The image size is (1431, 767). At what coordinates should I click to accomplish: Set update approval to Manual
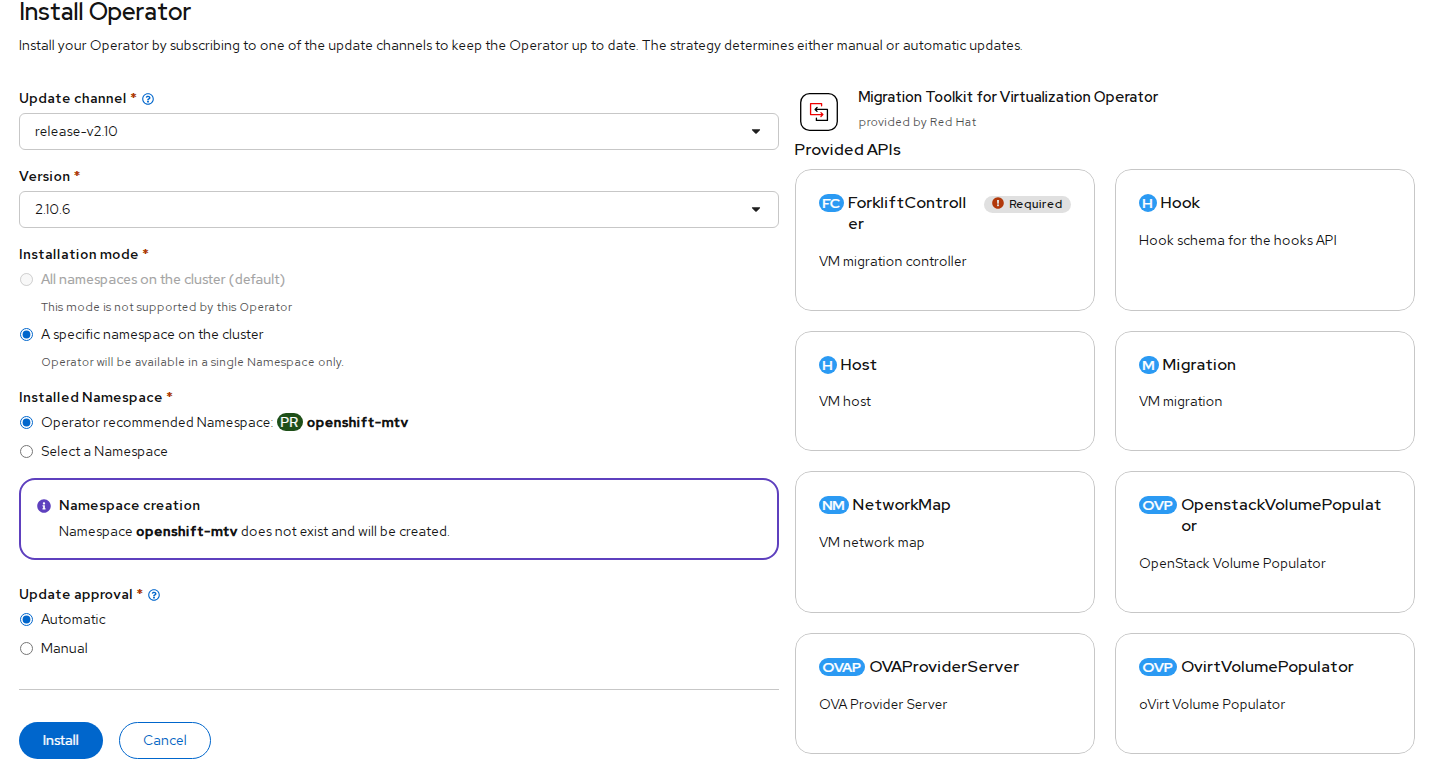click(x=27, y=649)
